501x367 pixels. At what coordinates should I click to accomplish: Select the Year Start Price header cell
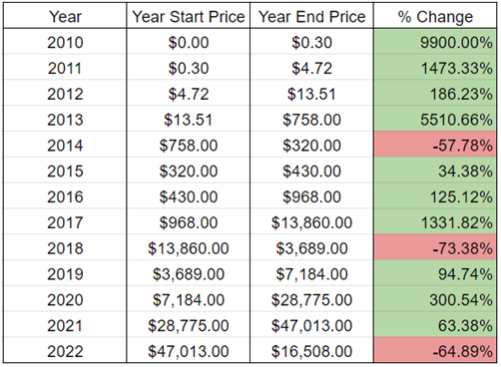pos(188,16)
